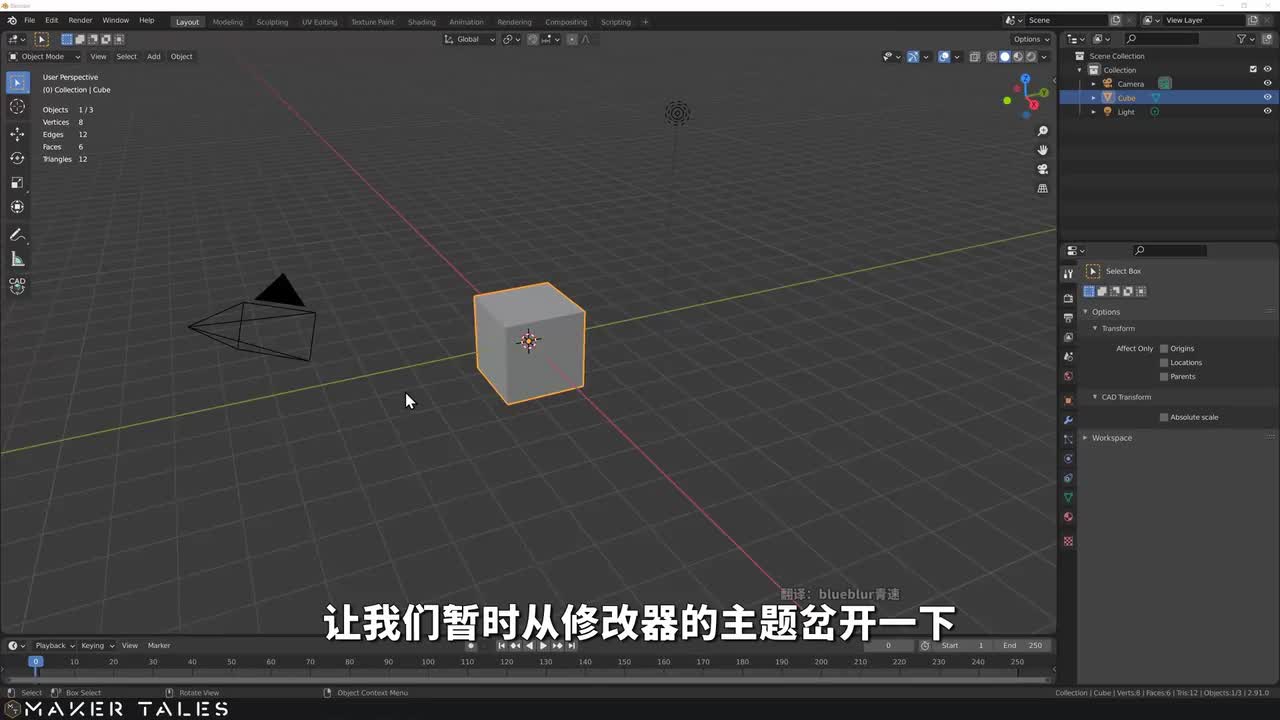1280x720 pixels.
Task: Click the Select Box tool in the toolbar
Action: (17, 82)
